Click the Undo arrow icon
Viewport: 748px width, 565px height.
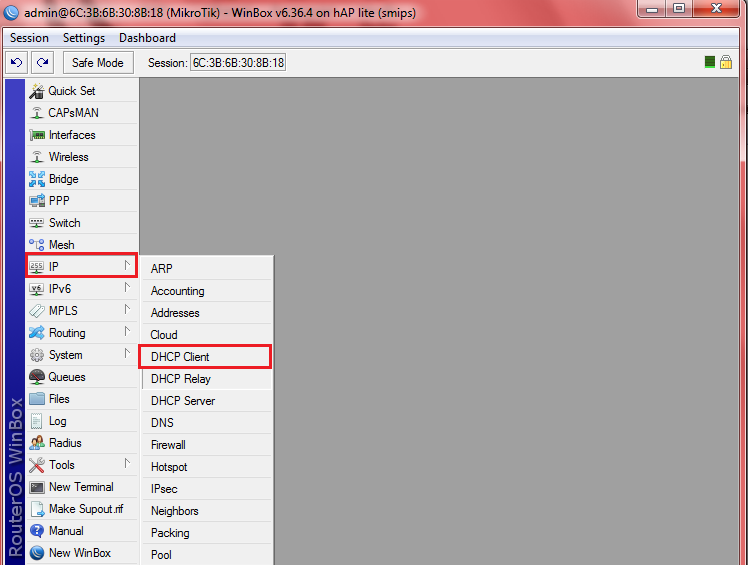pyautogui.click(x=16, y=63)
